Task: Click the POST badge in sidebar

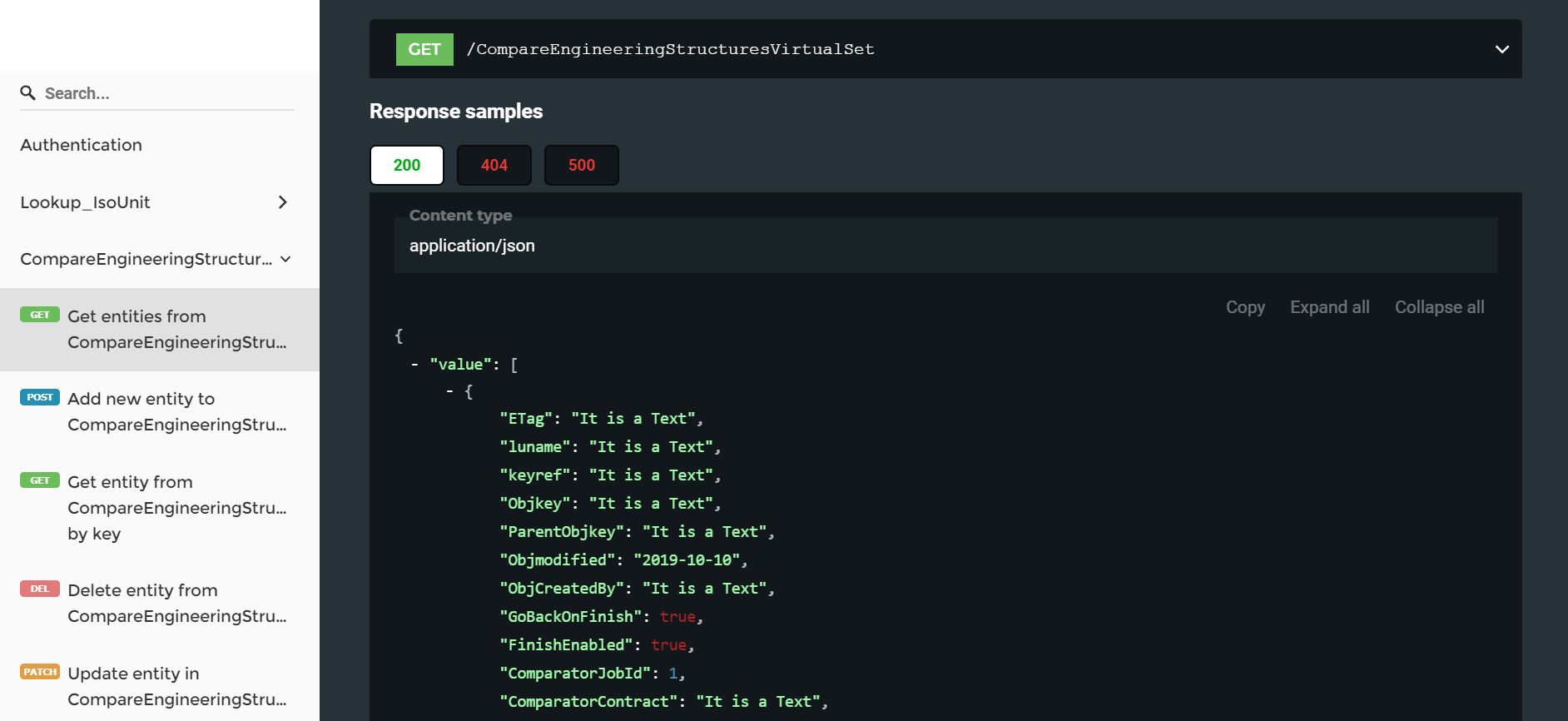Action: pyautogui.click(x=40, y=397)
